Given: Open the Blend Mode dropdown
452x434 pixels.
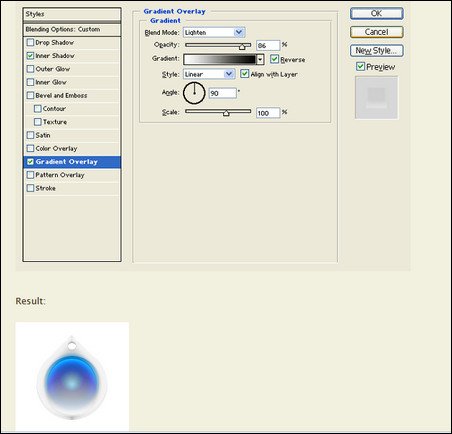Looking at the screenshot, I should 214,32.
